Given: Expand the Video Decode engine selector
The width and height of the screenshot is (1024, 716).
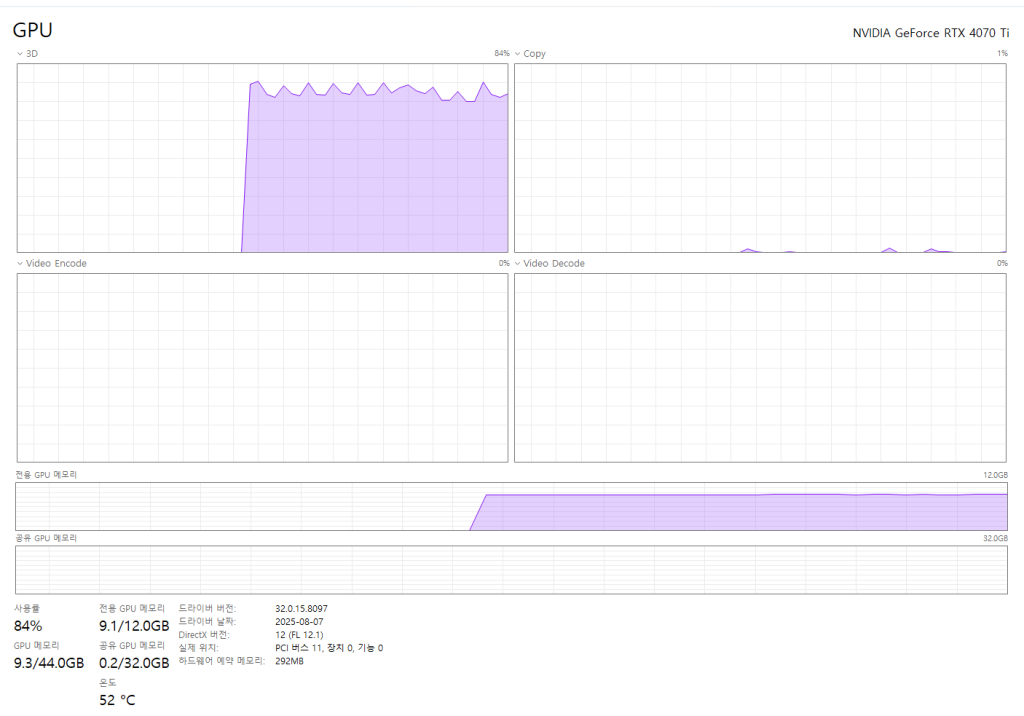Looking at the screenshot, I should pos(550,263).
